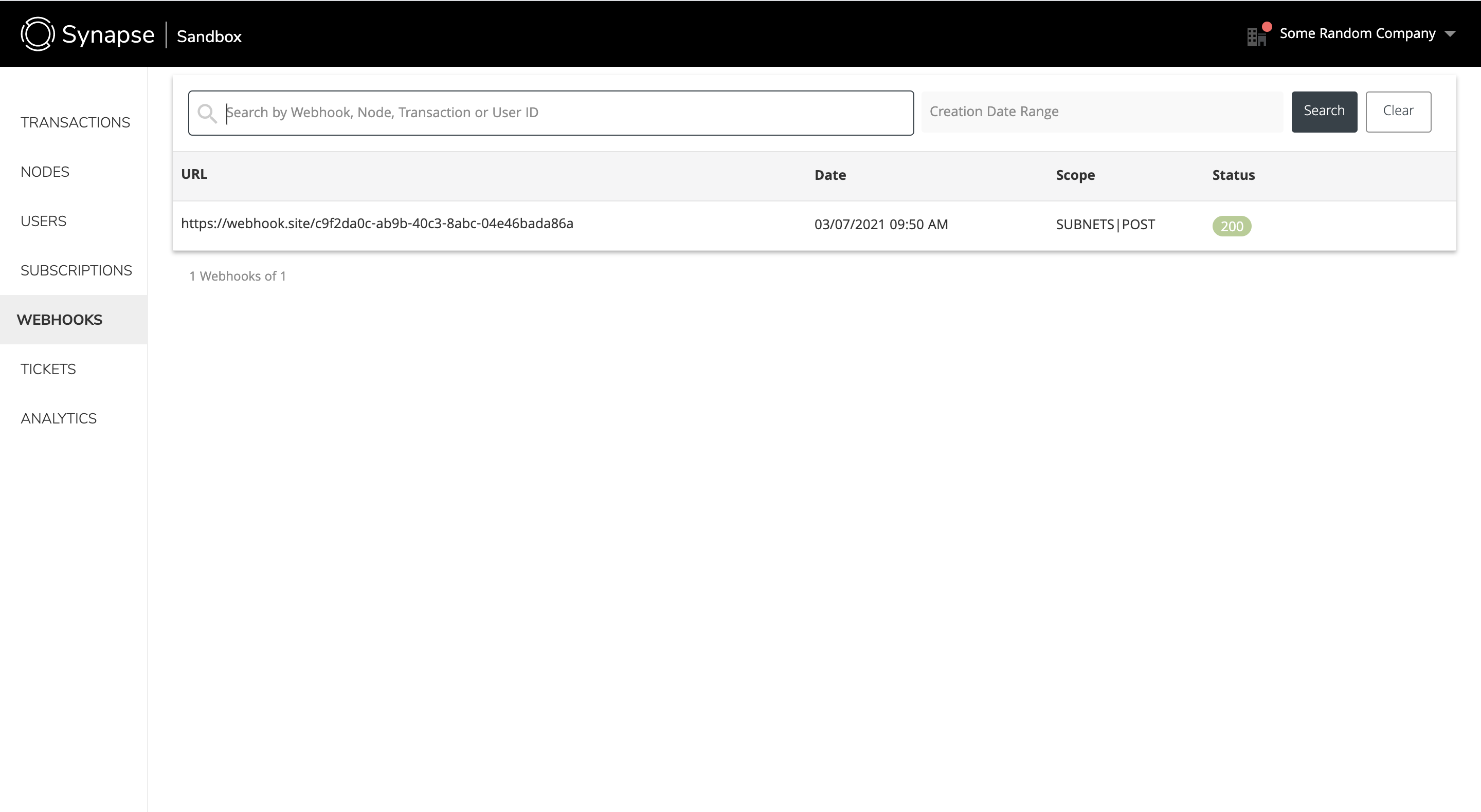Click the Synapse logo icon
Image resolution: width=1481 pixels, height=812 pixels.
tap(38, 34)
